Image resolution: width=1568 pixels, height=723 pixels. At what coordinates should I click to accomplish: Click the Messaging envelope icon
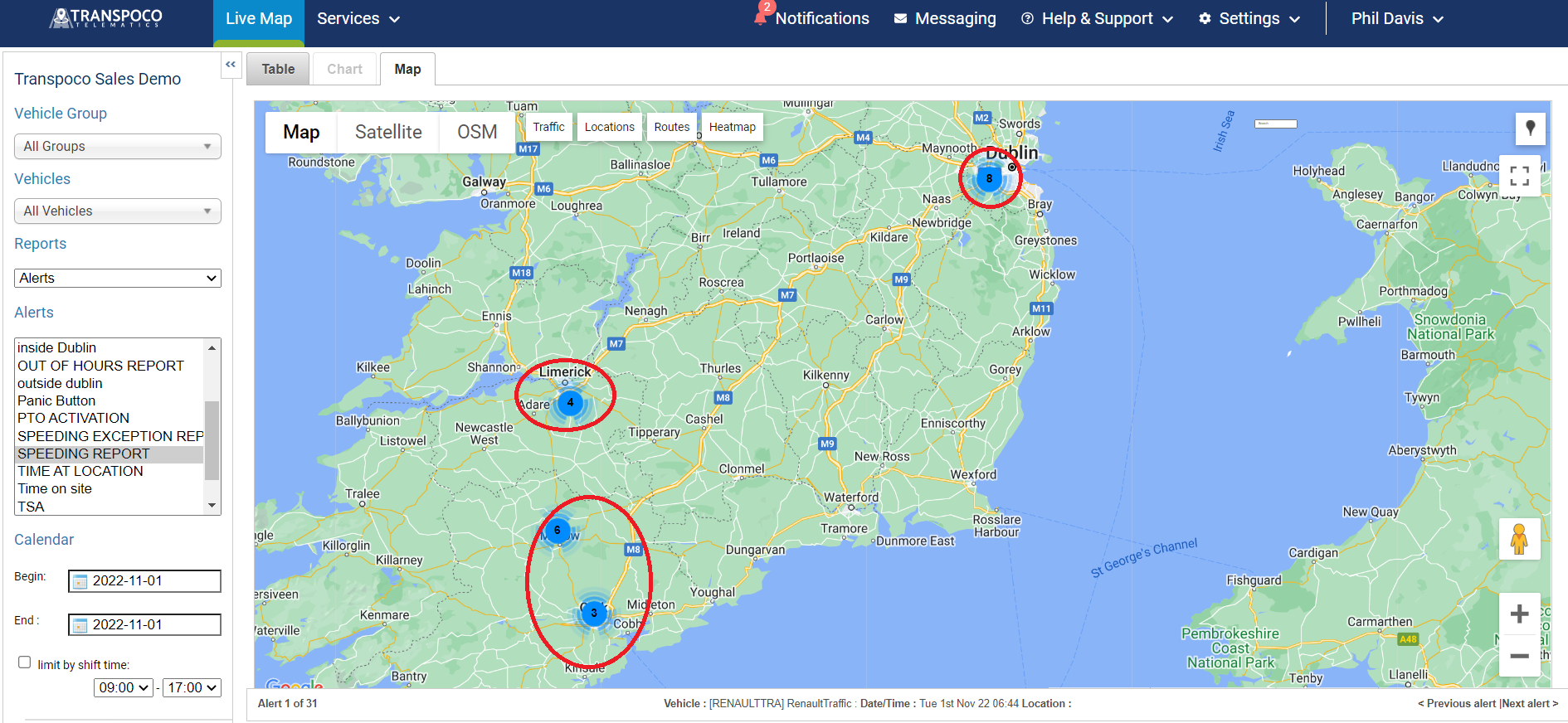click(x=900, y=18)
